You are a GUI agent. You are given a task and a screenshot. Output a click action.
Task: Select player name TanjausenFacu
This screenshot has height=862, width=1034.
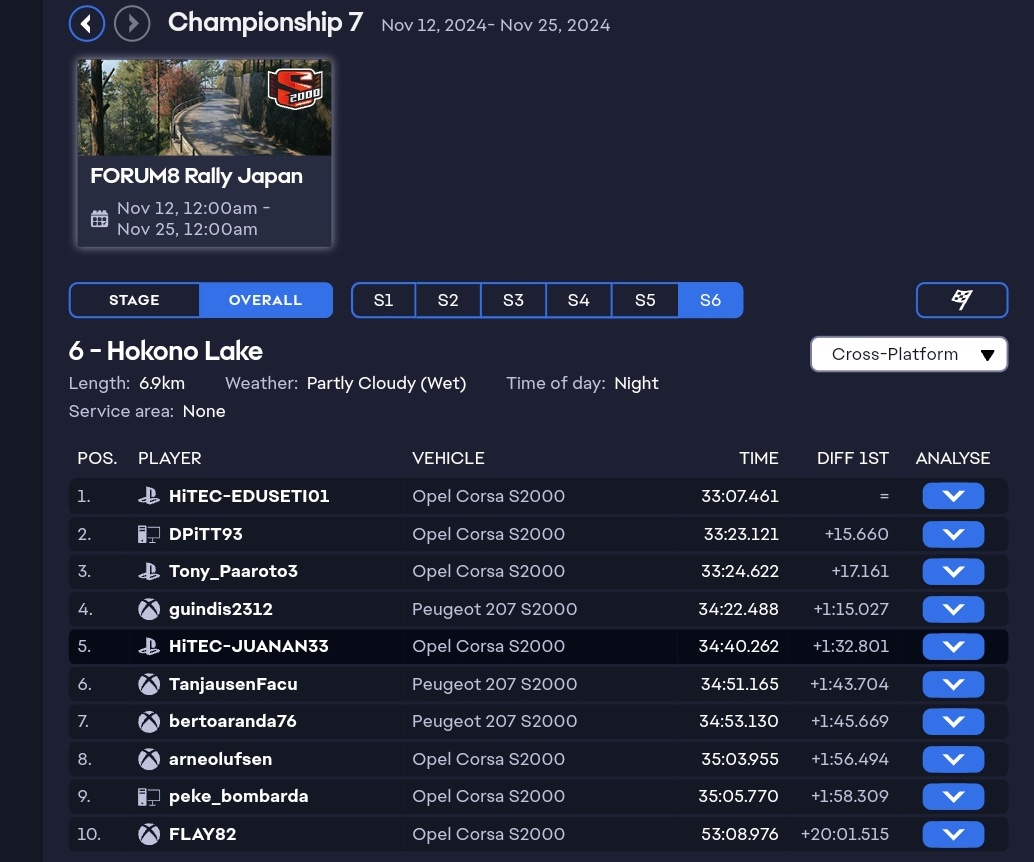(233, 685)
